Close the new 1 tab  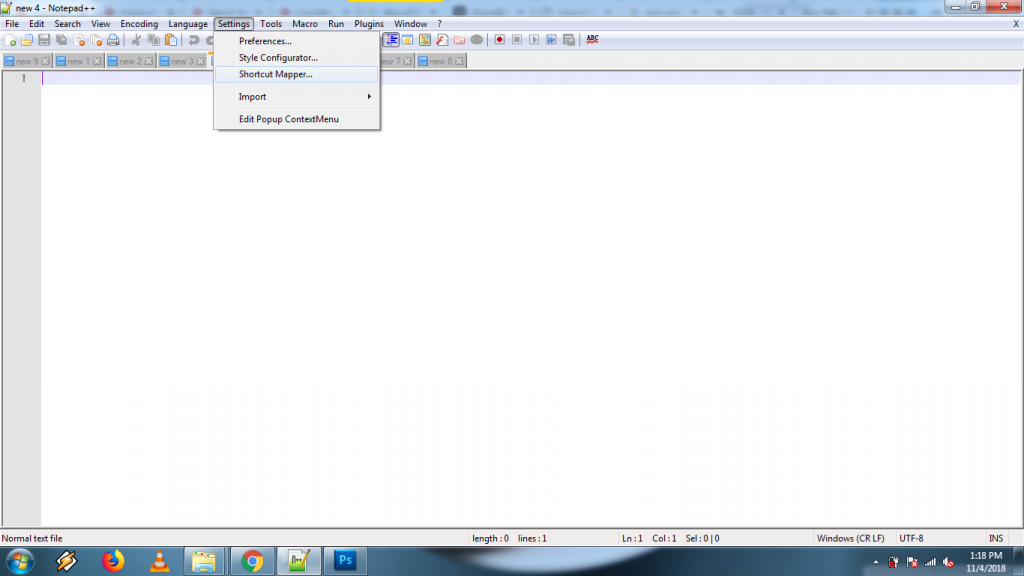(97, 61)
